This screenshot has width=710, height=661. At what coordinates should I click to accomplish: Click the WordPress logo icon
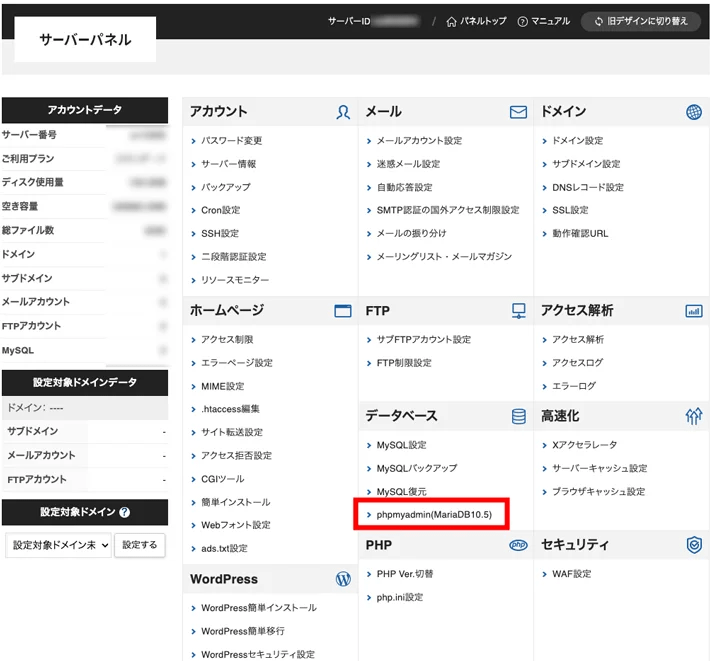(343, 579)
